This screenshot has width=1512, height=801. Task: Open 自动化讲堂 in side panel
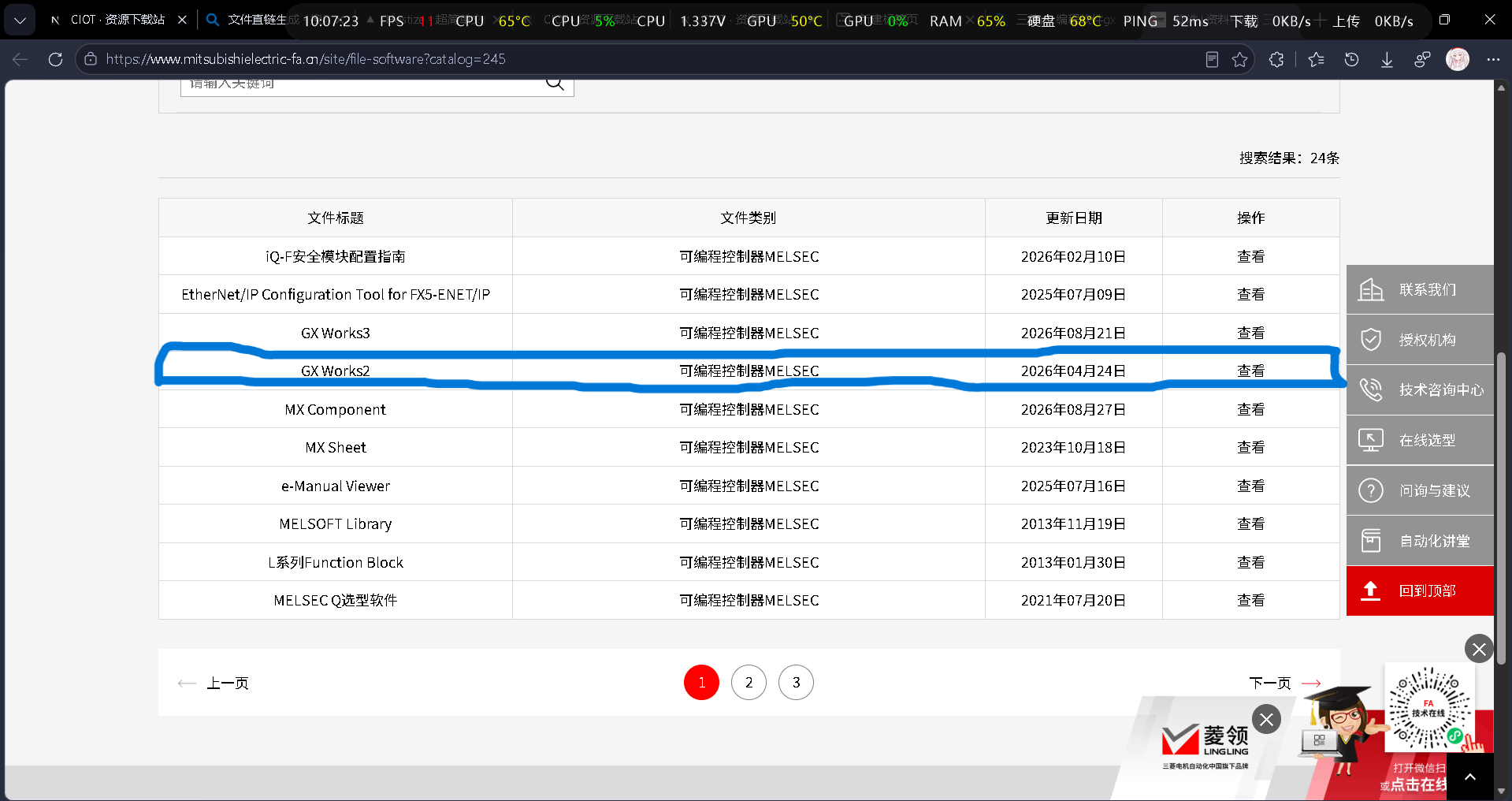1420,541
